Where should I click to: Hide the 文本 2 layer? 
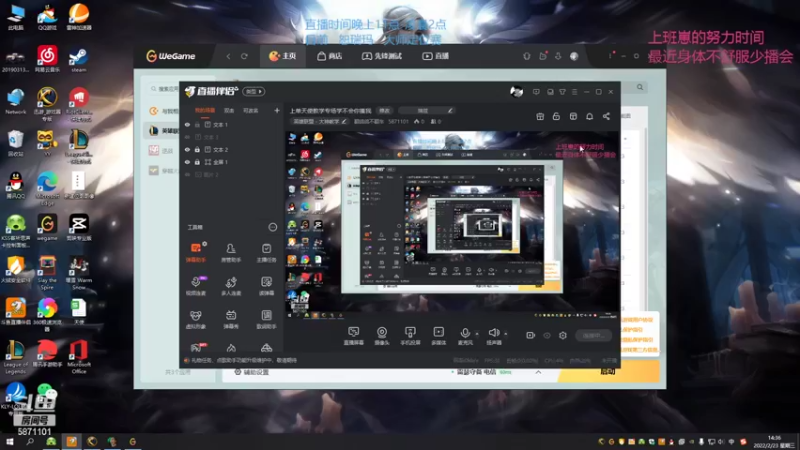click(187, 149)
